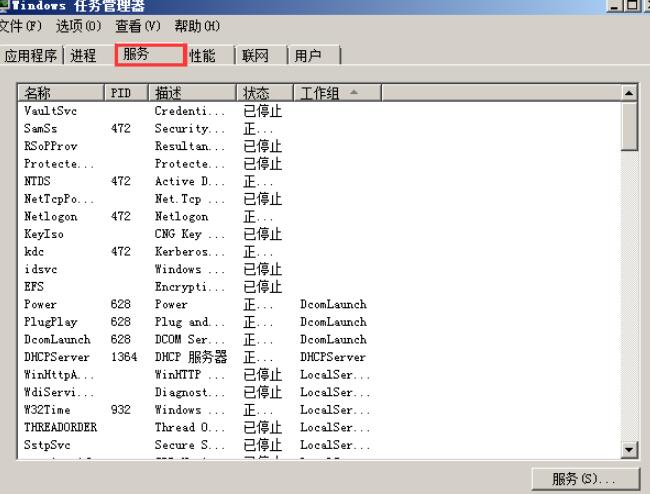The height and width of the screenshot is (494, 650).
Task: Click the Plug and... description cell
Action: 190,322
